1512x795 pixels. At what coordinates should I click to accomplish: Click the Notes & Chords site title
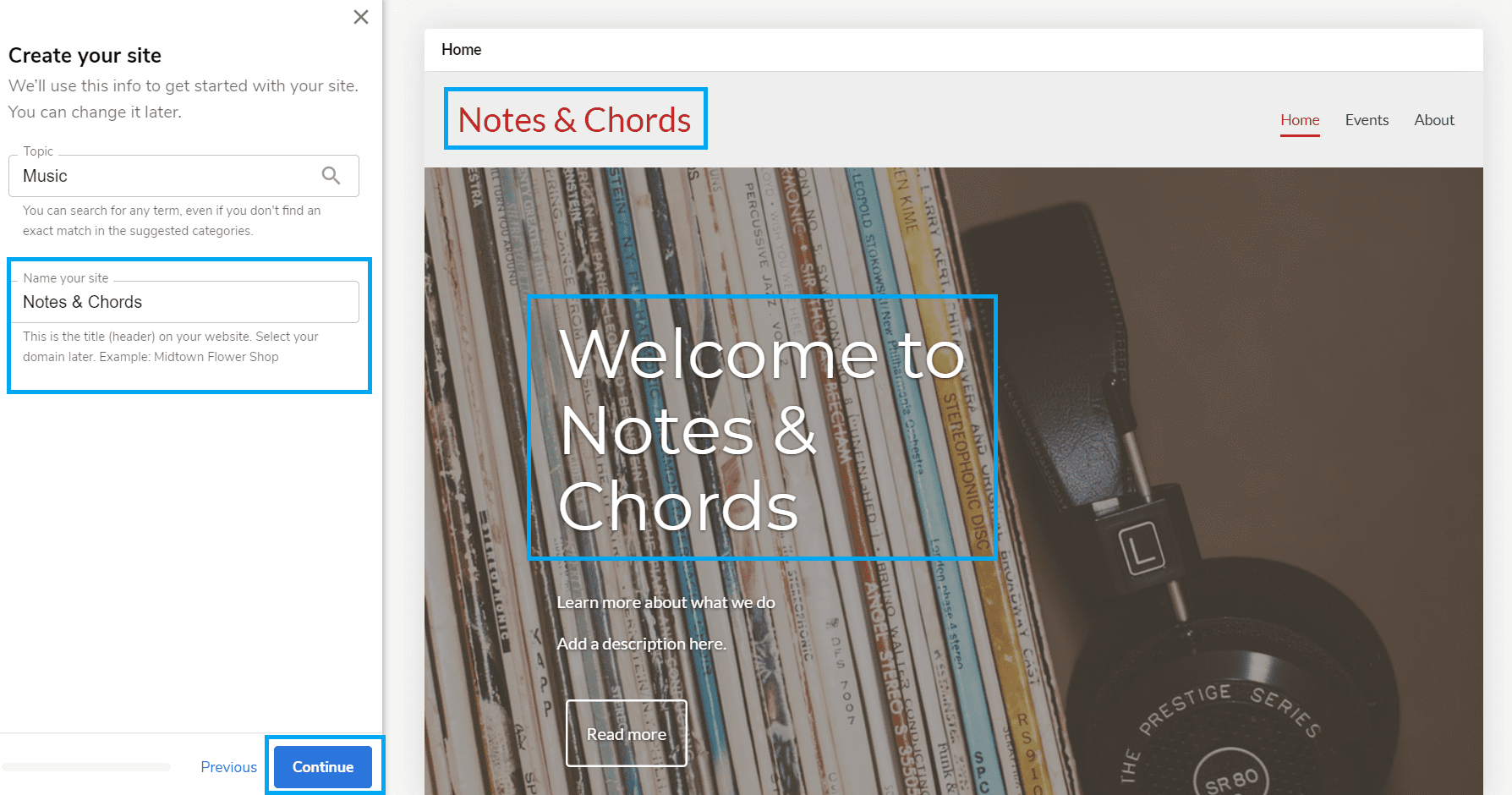pyautogui.click(x=575, y=119)
